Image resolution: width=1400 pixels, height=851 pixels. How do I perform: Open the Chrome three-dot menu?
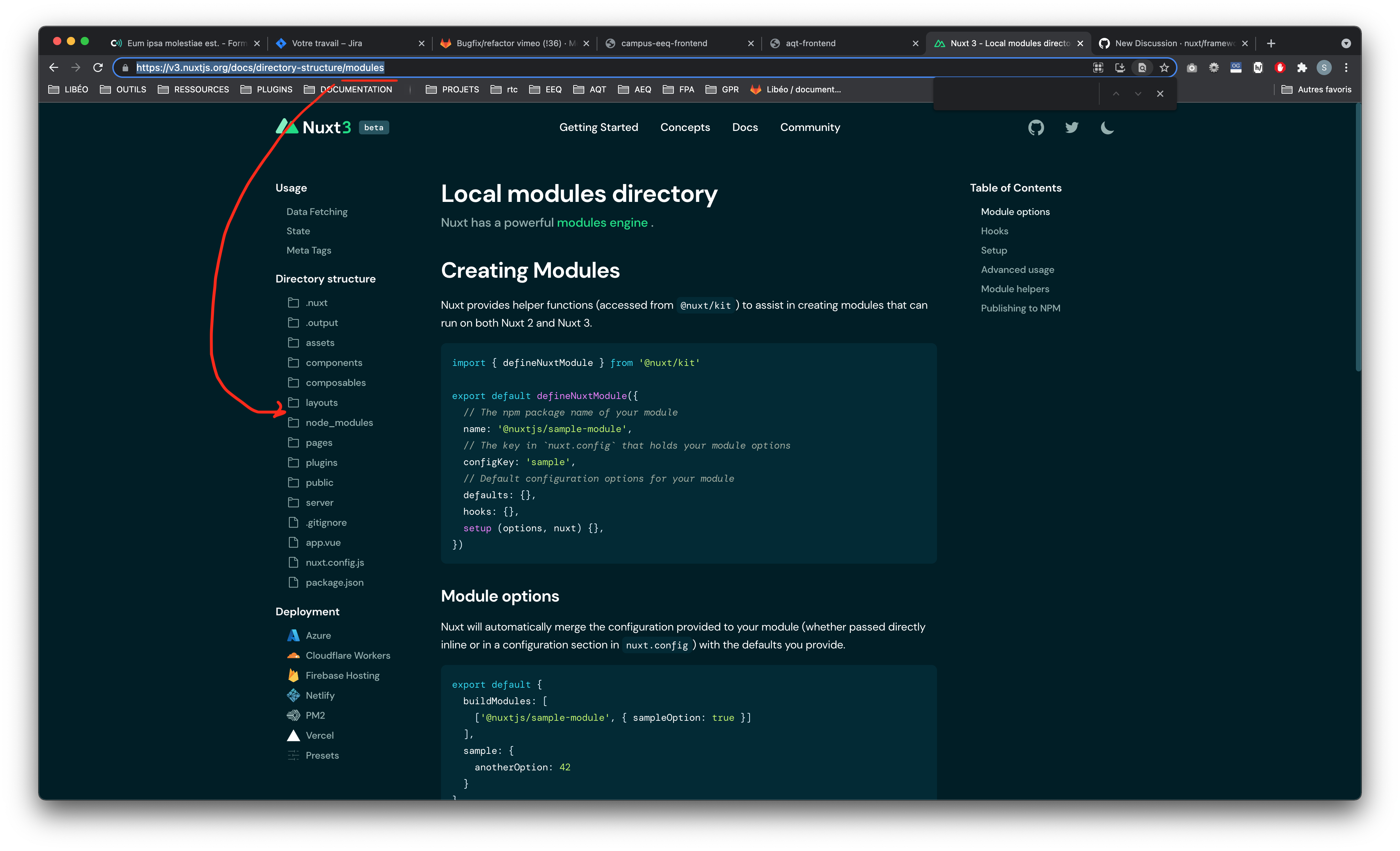coord(1346,68)
